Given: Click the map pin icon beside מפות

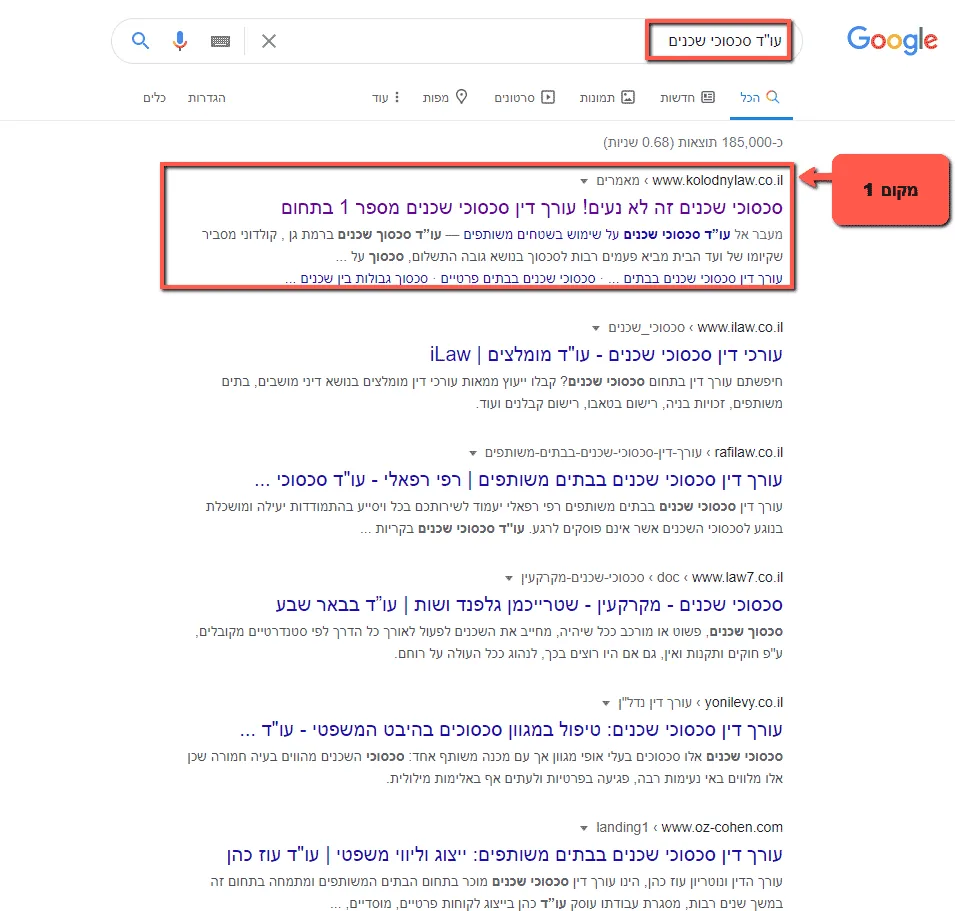Looking at the screenshot, I should pos(462,96).
